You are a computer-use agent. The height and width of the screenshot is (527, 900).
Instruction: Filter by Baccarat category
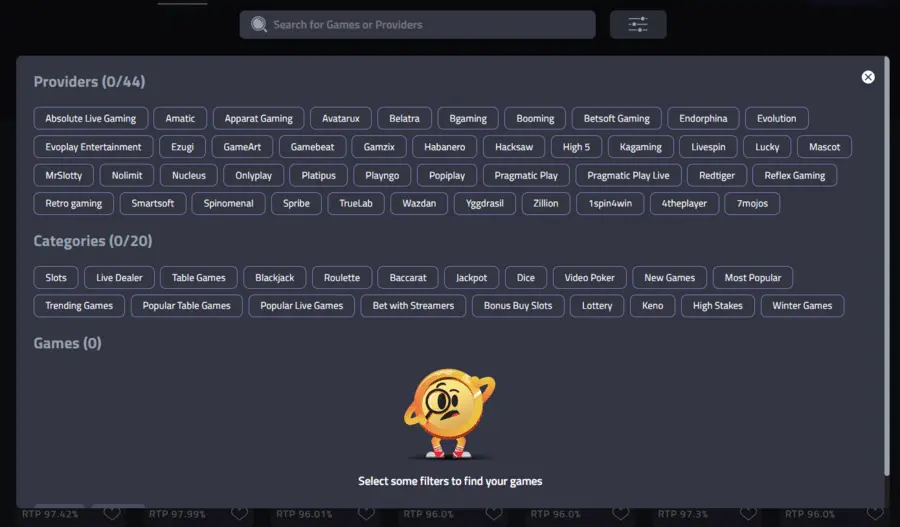(408, 277)
